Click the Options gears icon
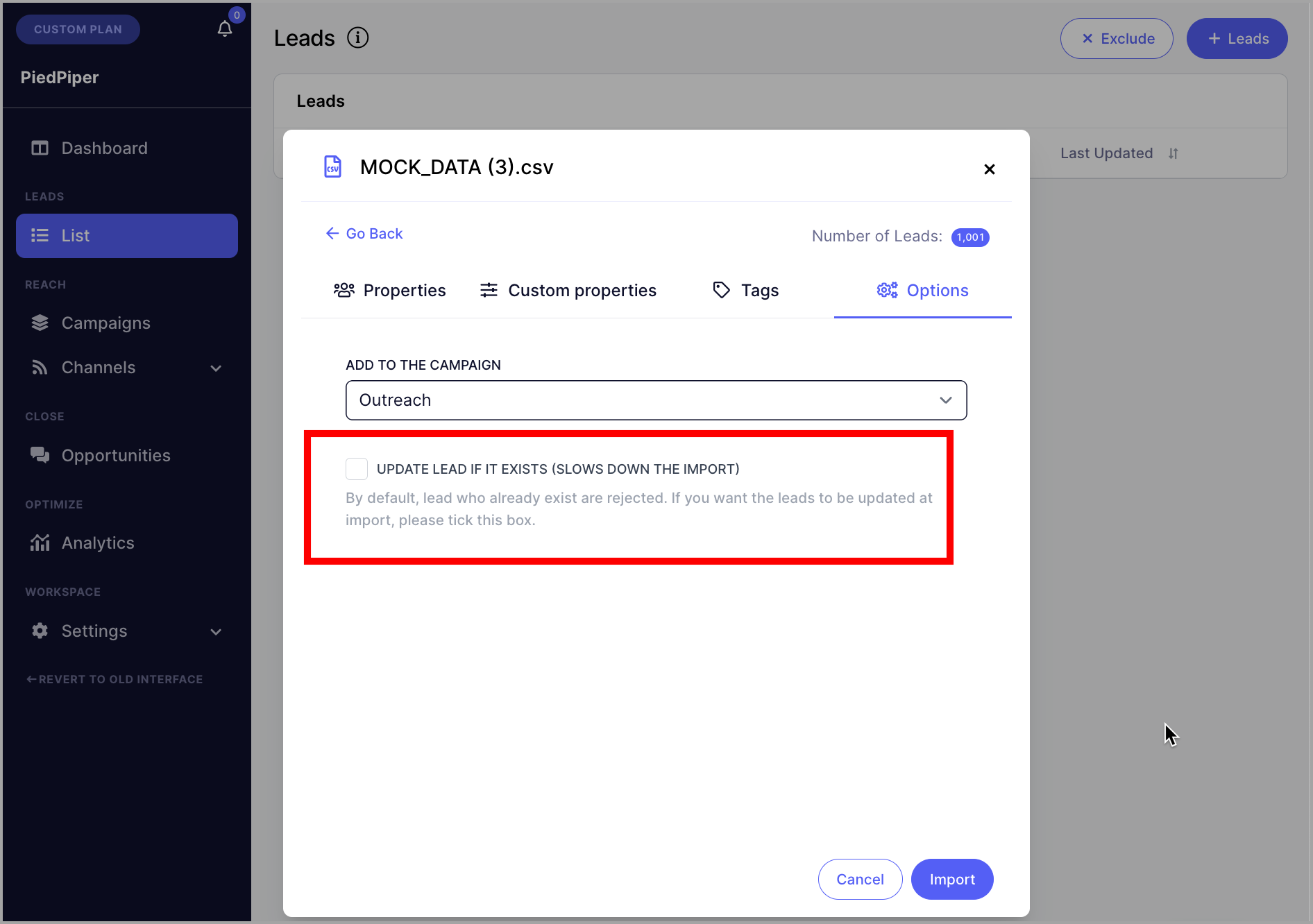 click(x=888, y=290)
